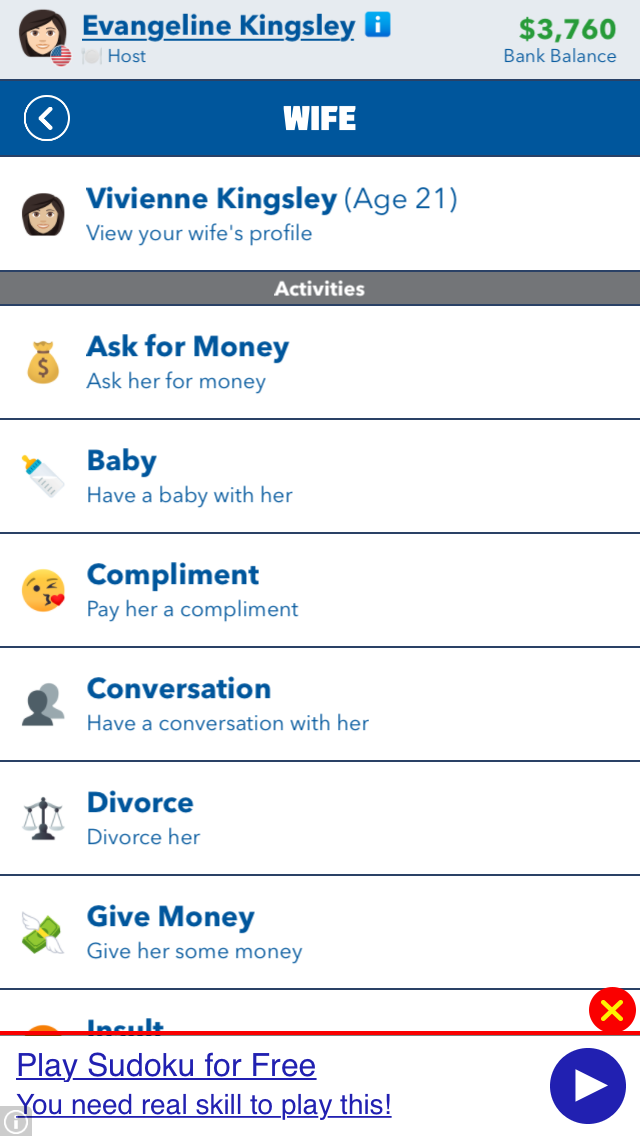Tap the two-silhouettes Conversation icon

(43, 704)
